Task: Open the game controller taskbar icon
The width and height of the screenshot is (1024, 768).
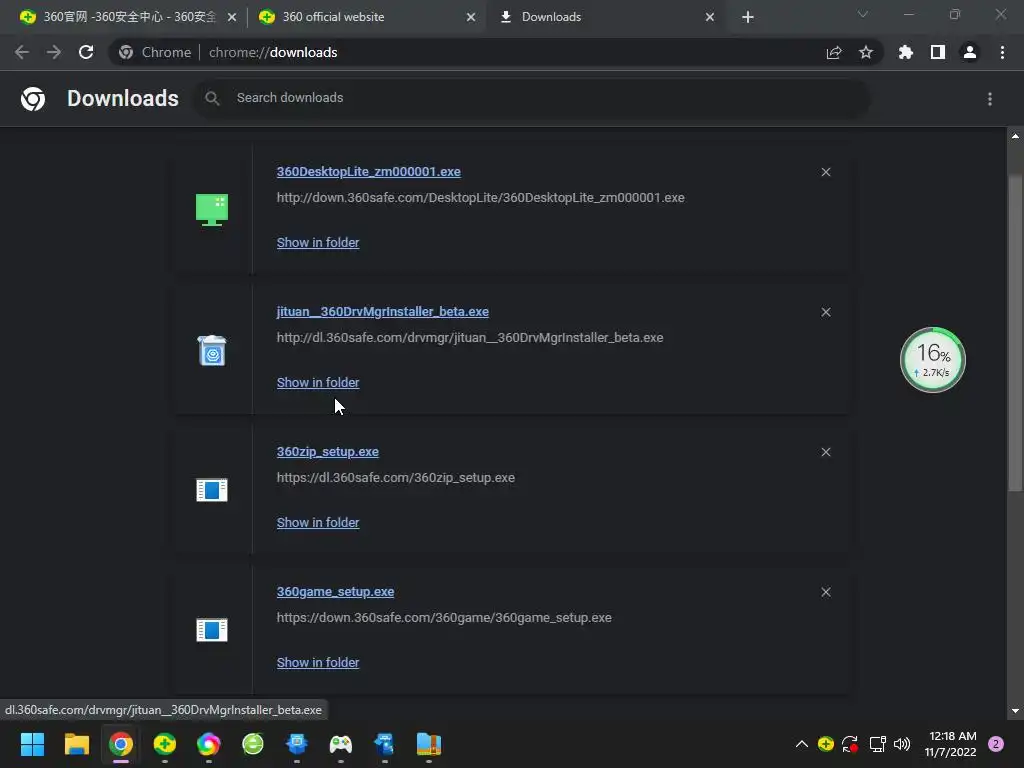Action: [x=340, y=744]
